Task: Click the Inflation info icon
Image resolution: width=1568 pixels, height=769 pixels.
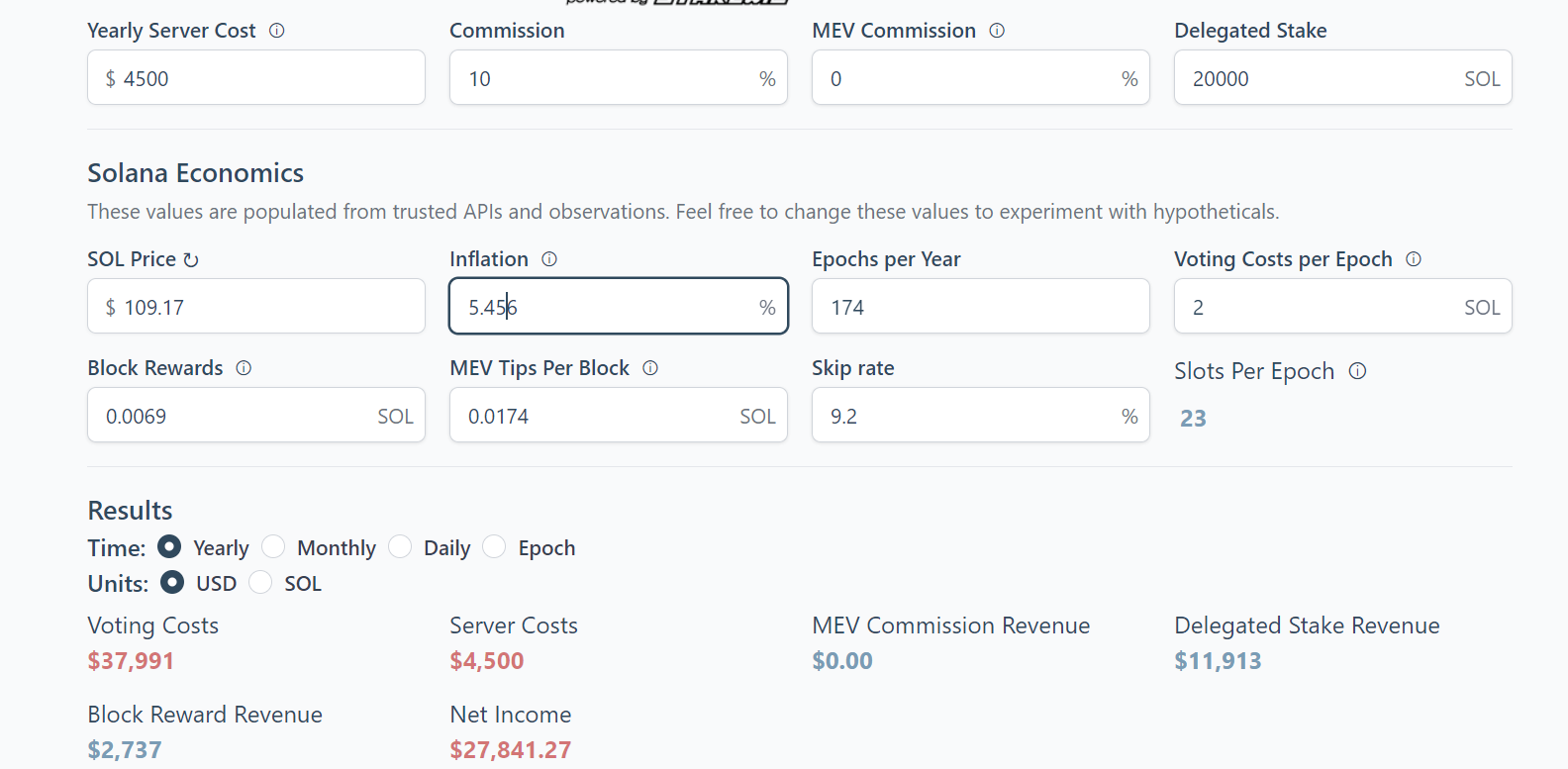Action: pos(549,259)
